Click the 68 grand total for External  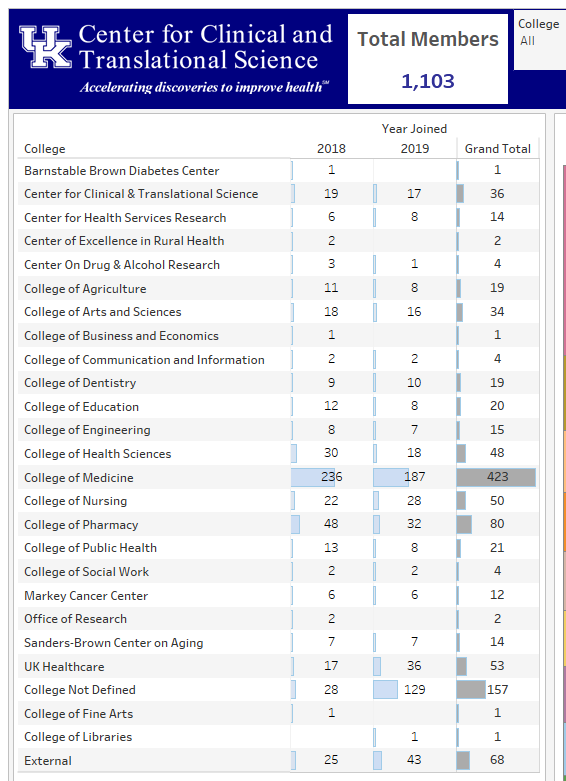click(x=497, y=760)
